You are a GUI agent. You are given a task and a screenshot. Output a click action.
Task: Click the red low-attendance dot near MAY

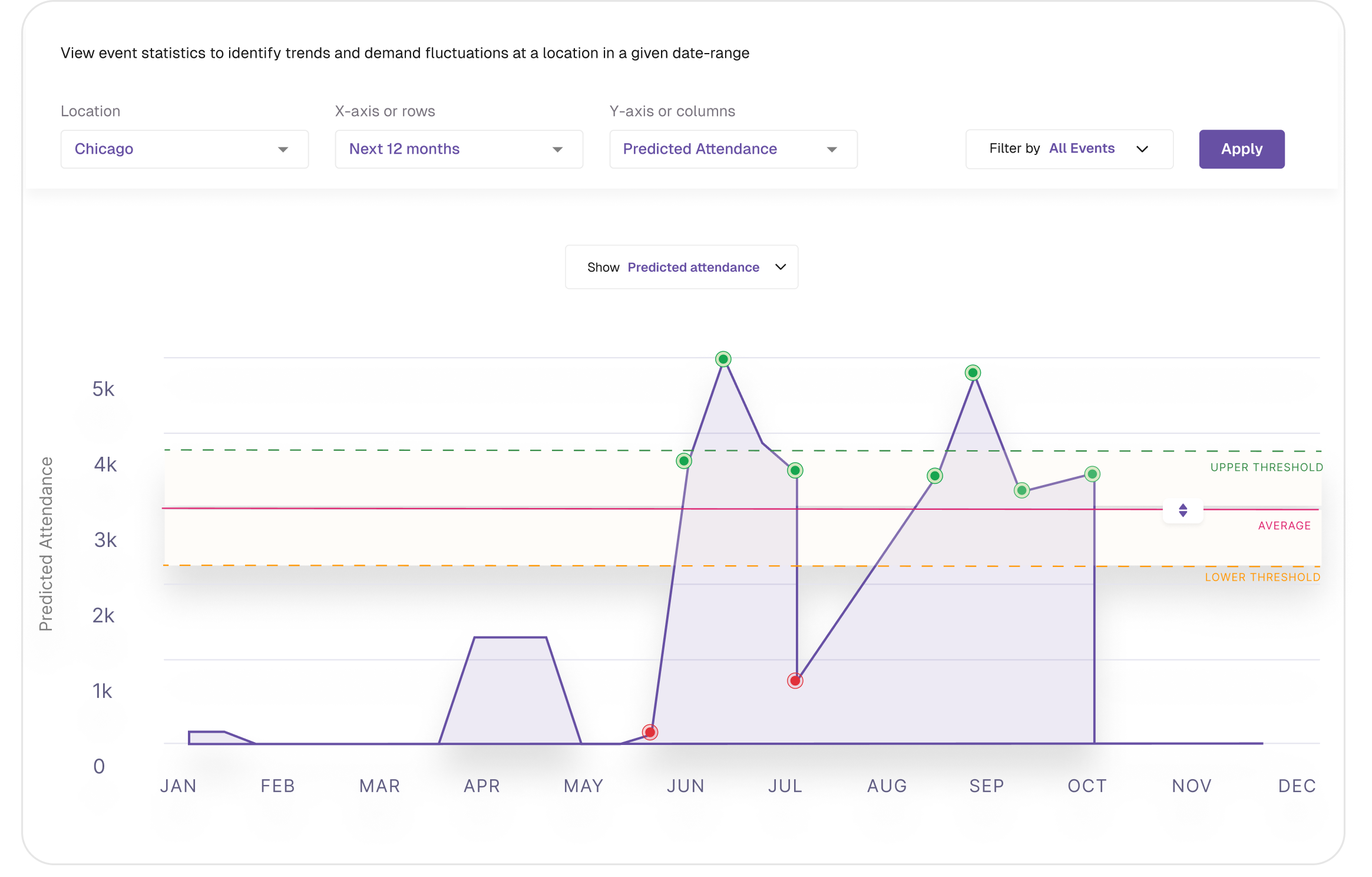click(650, 732)
